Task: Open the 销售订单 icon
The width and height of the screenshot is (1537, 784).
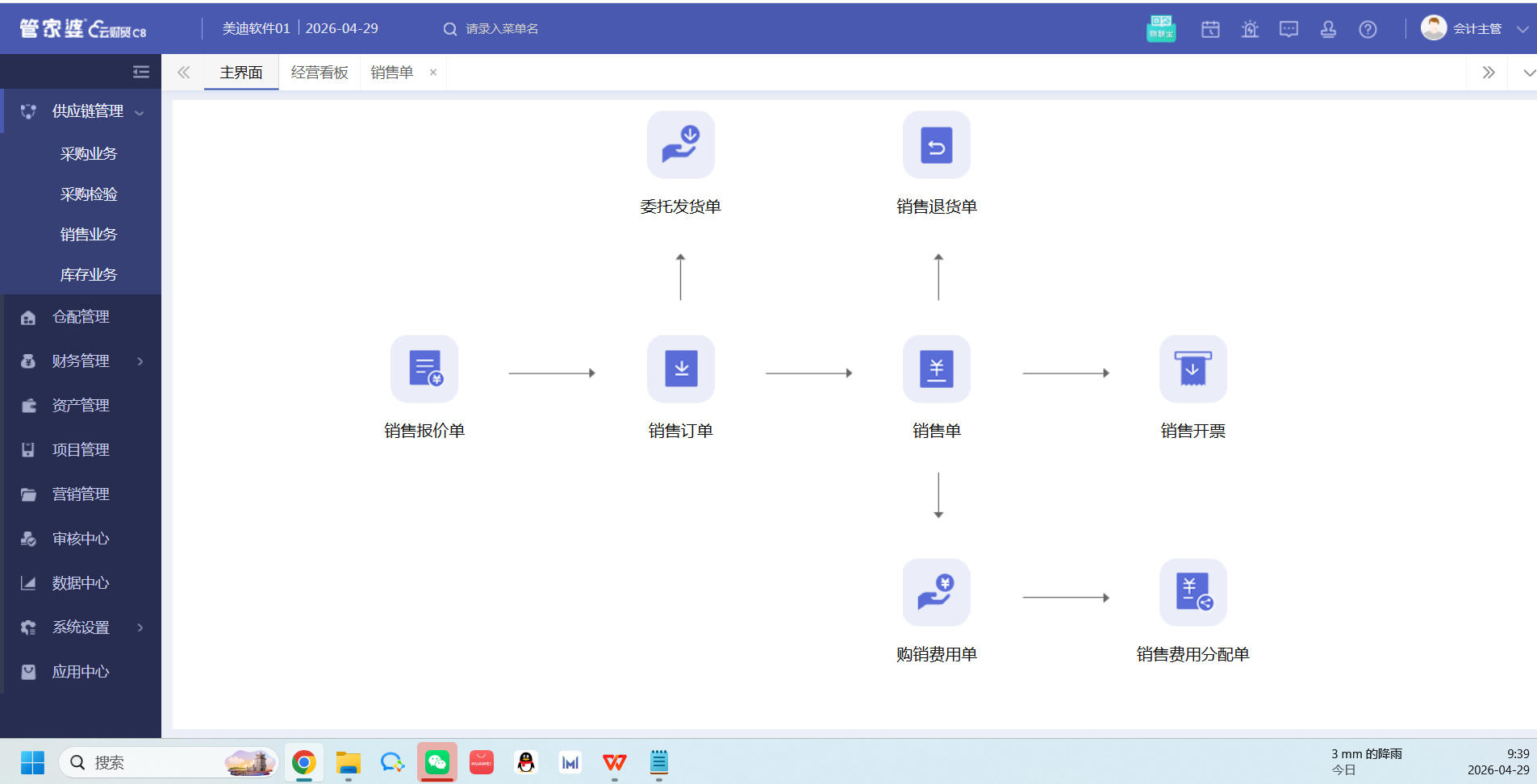Action: tap(681, 369)
